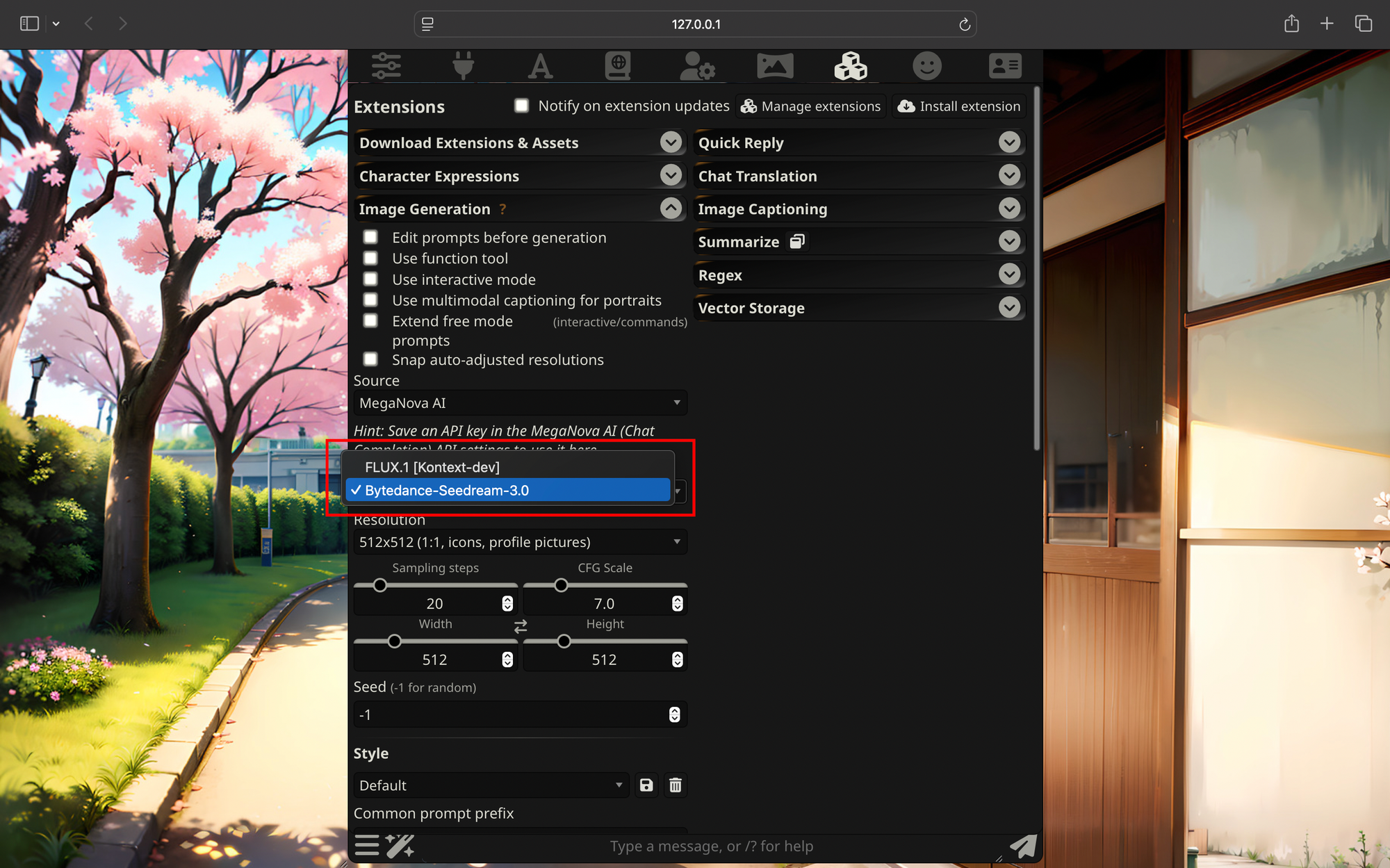Viewport: 1390px width, 868px height.
Task: Open the Resolution 512x512 dropdown
Action: coord(520,542)
